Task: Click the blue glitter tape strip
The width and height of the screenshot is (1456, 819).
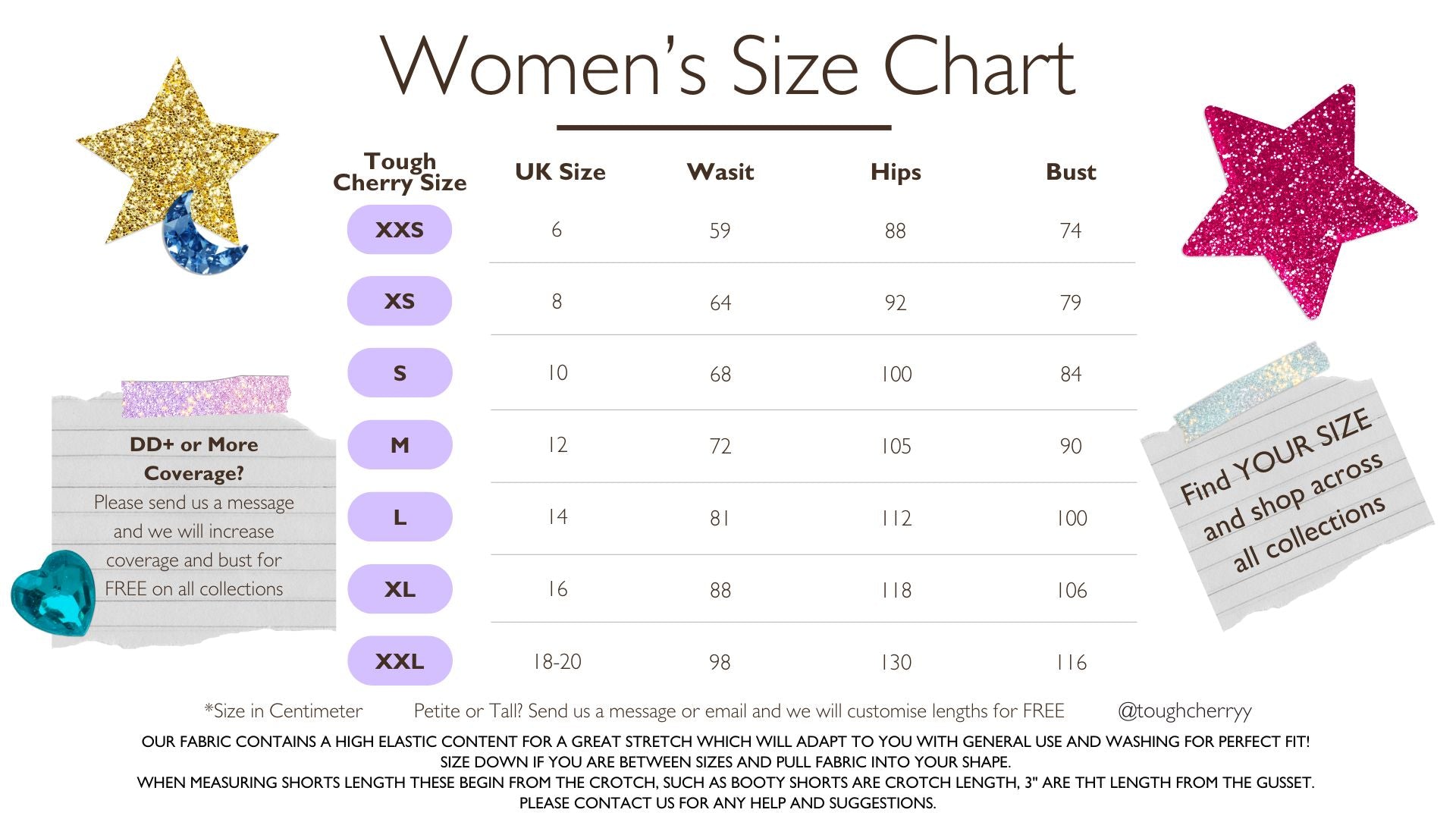Action: click(1251, 391)
